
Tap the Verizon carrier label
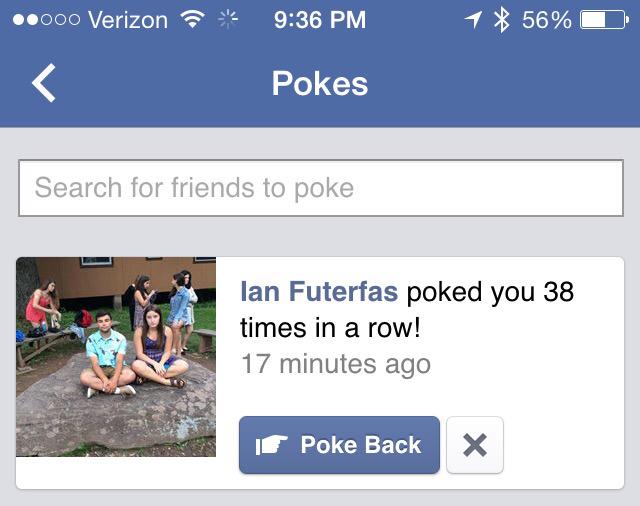(128, 20)
